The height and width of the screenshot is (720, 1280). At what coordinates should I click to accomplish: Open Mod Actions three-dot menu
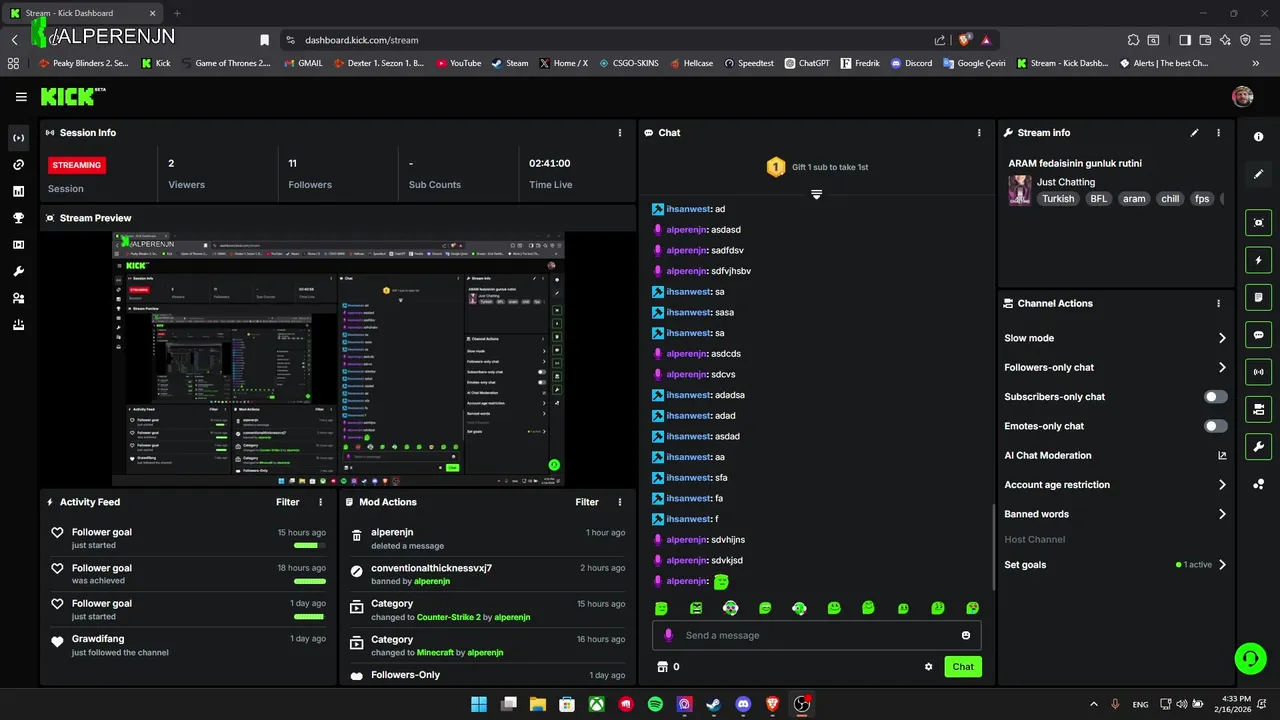point(619,502)
